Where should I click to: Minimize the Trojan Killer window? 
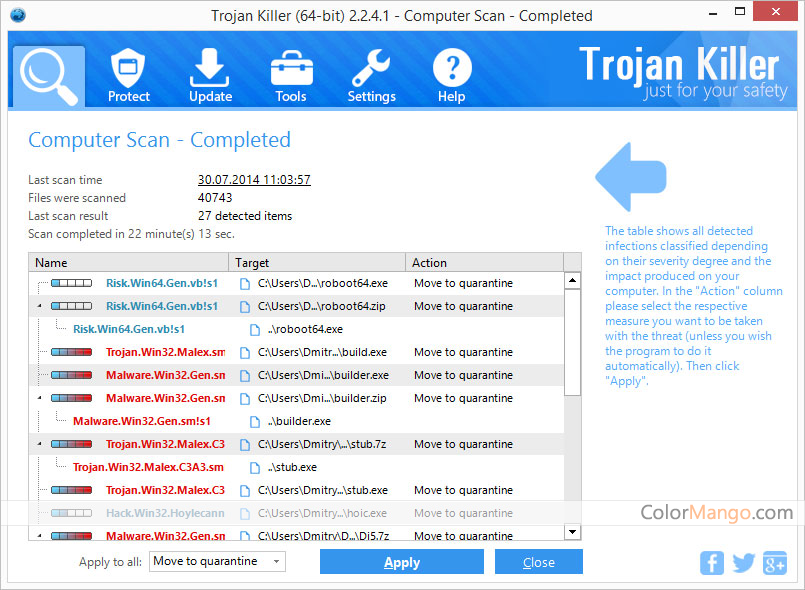click(x=713, y=13)
